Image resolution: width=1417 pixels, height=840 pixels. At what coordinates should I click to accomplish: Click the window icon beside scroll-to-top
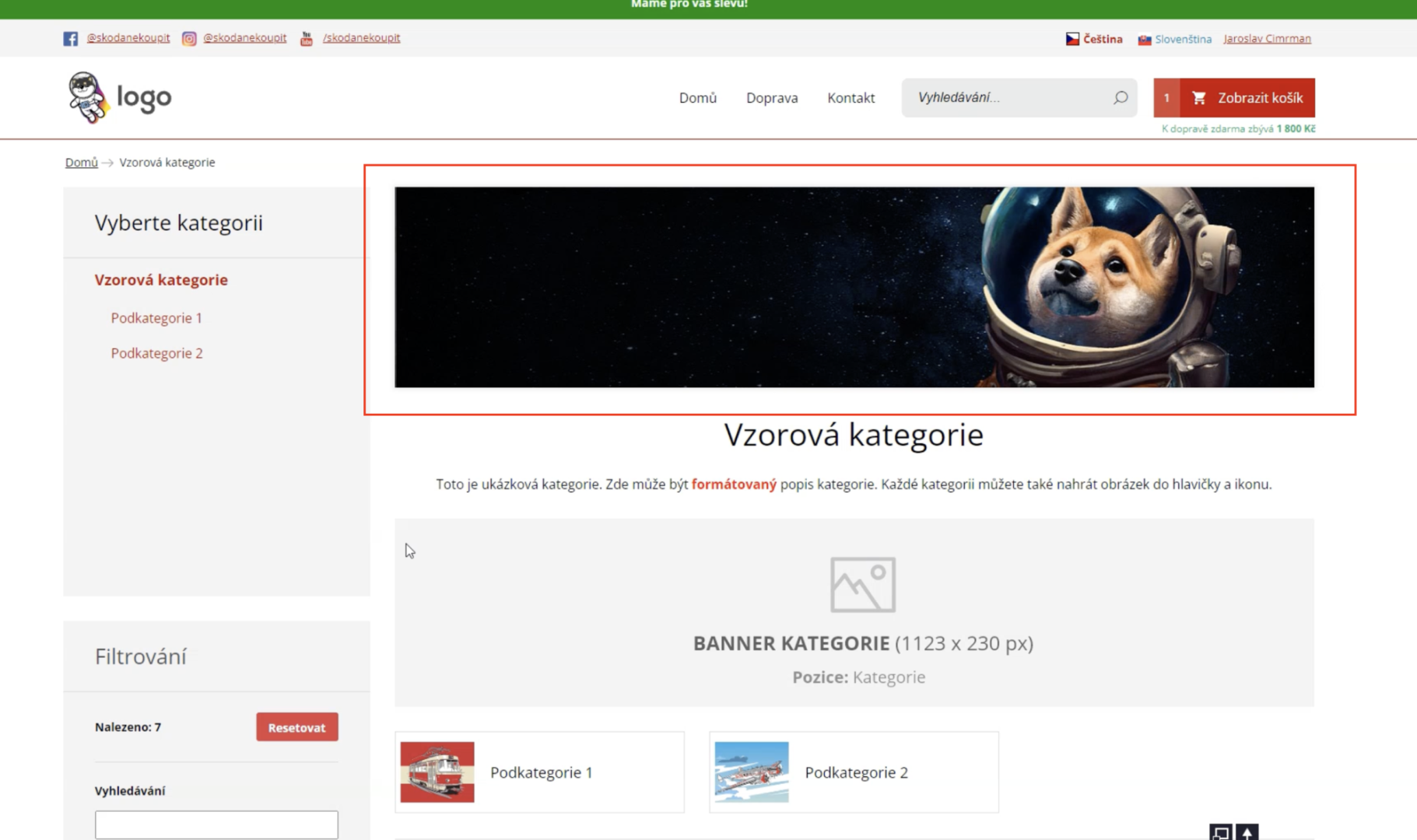click(x=1221, y=832)
